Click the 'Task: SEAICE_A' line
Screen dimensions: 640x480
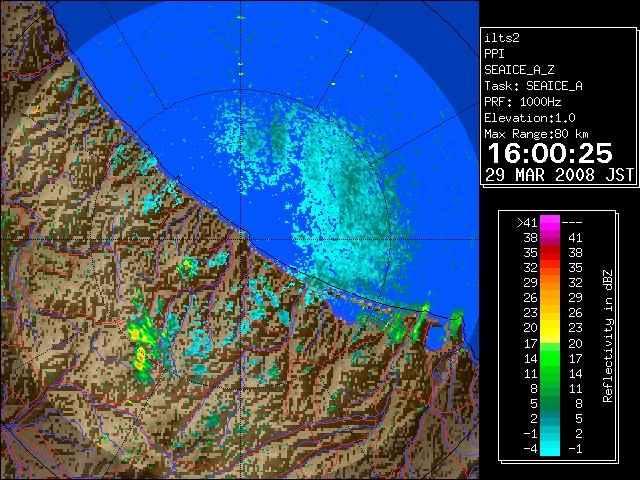click(533, 86)
